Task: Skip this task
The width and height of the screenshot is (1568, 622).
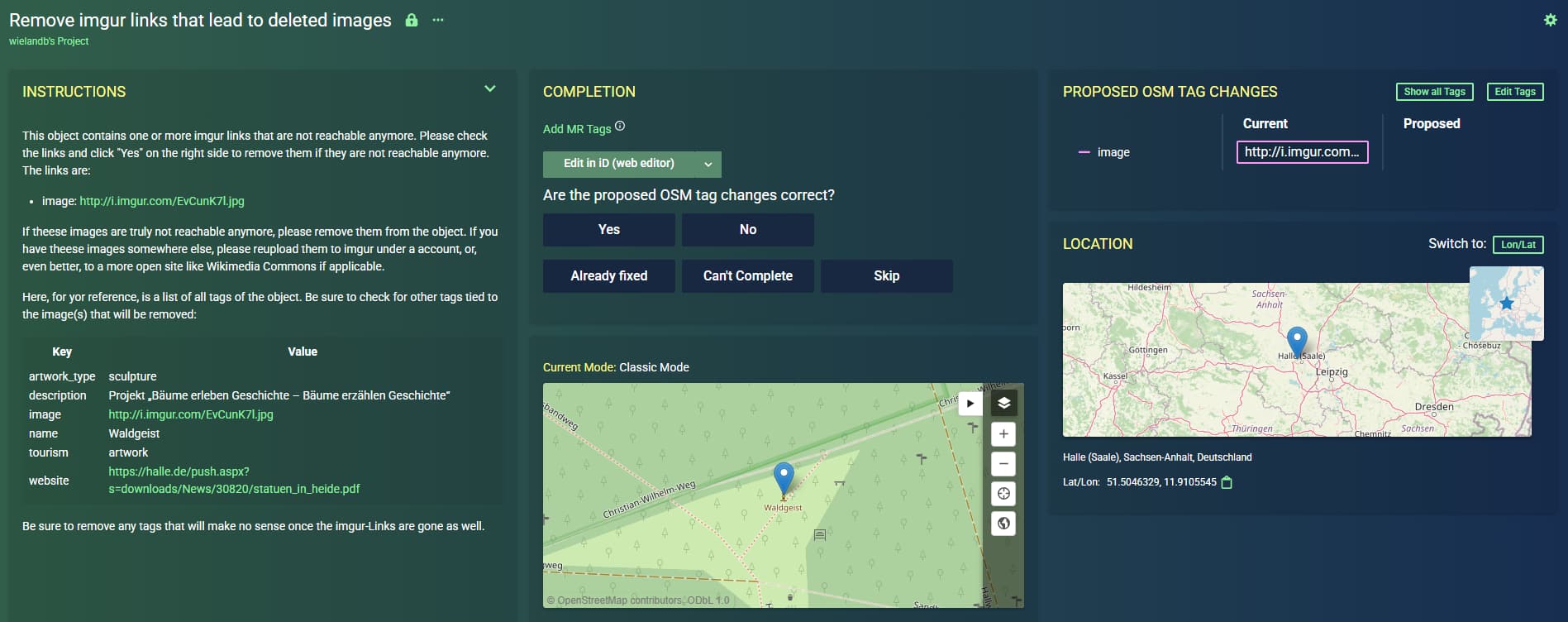Action: (887, 276)
